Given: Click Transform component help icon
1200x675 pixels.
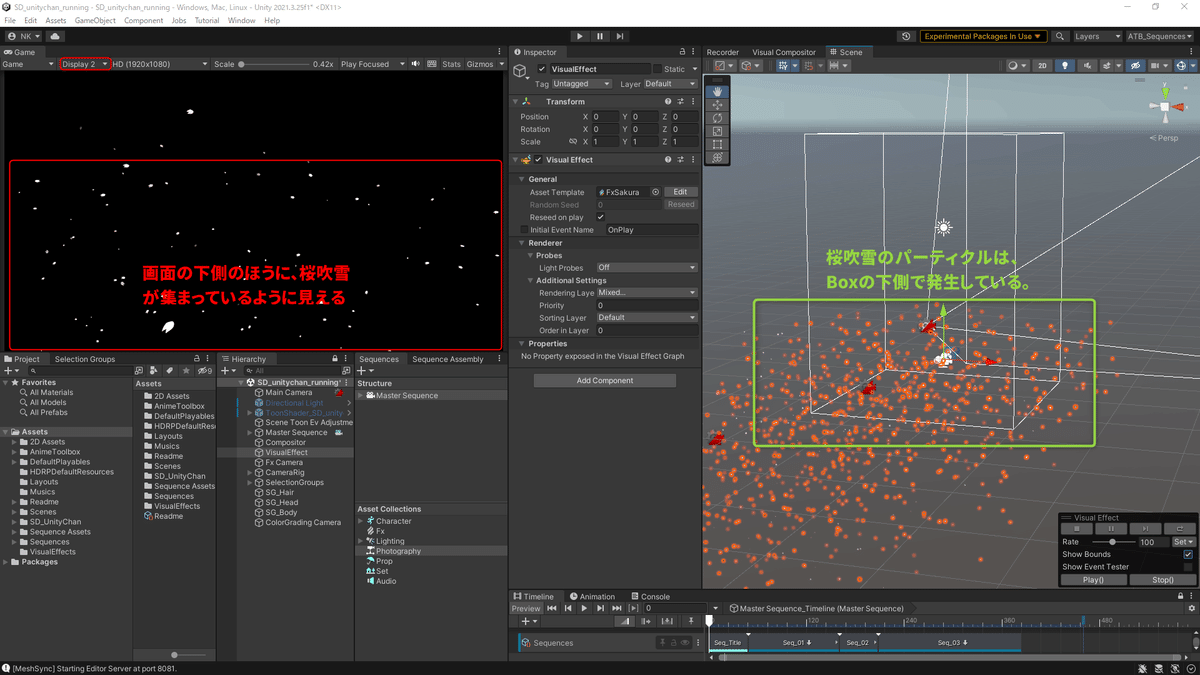Looking at the screenshot, I should (668, 101).
